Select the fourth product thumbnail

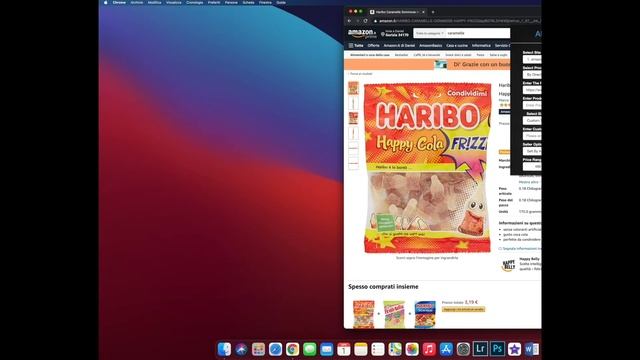pos(353,133)
